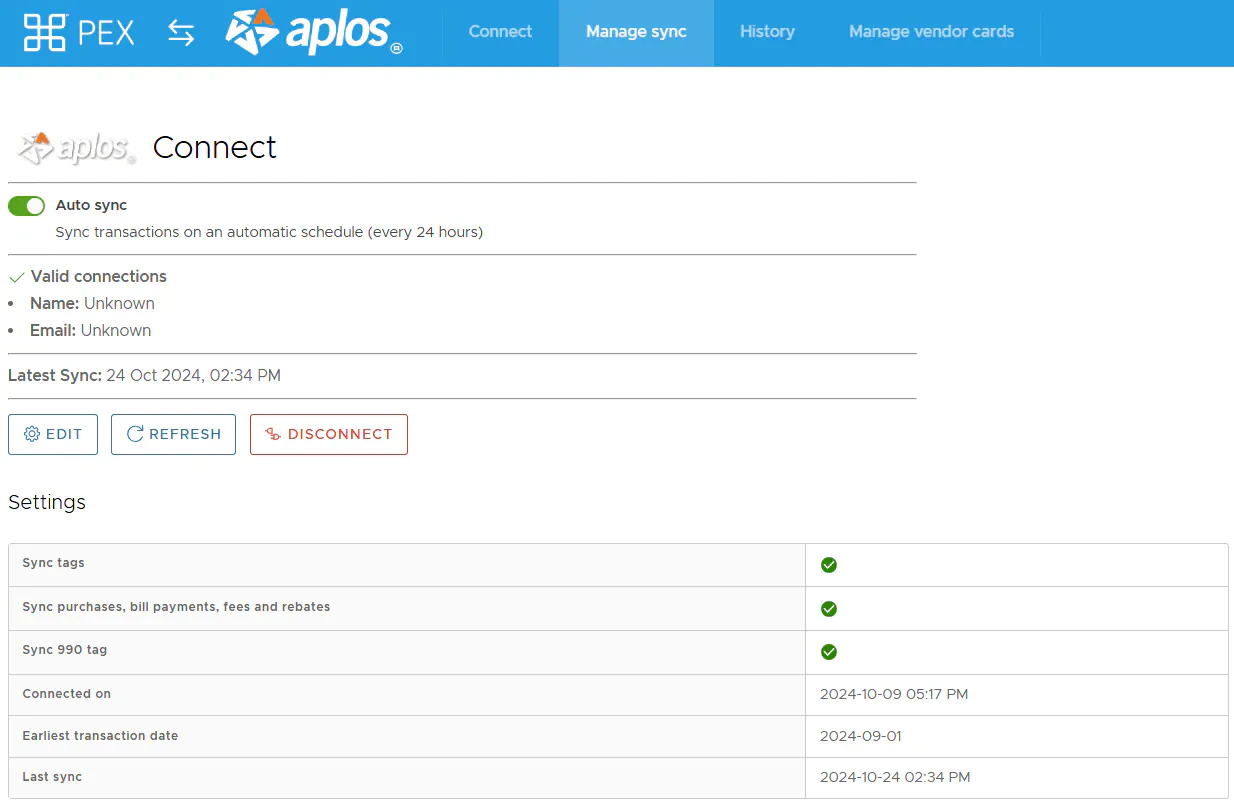Image resolution: width=1234 pixels, height=803 pixels.
Task: Click the Connect page heading
Action: [x=215, y=147]
